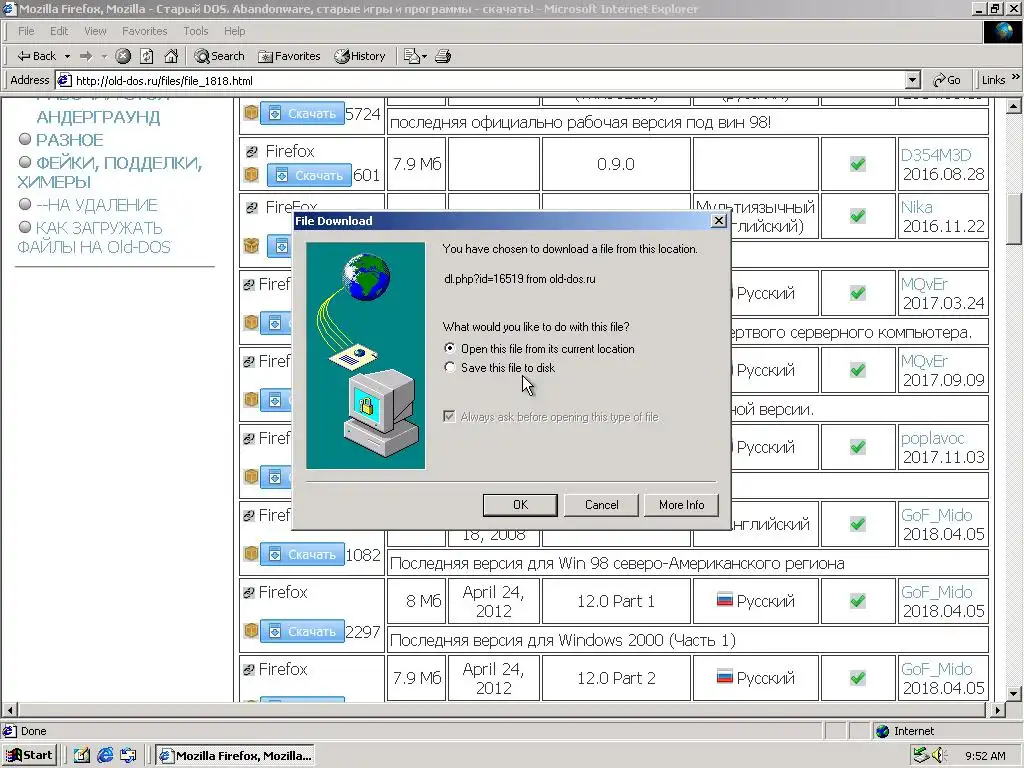Open uploader link Nika
Viewport: 1024px width, 768px height.
click(916, 207)
